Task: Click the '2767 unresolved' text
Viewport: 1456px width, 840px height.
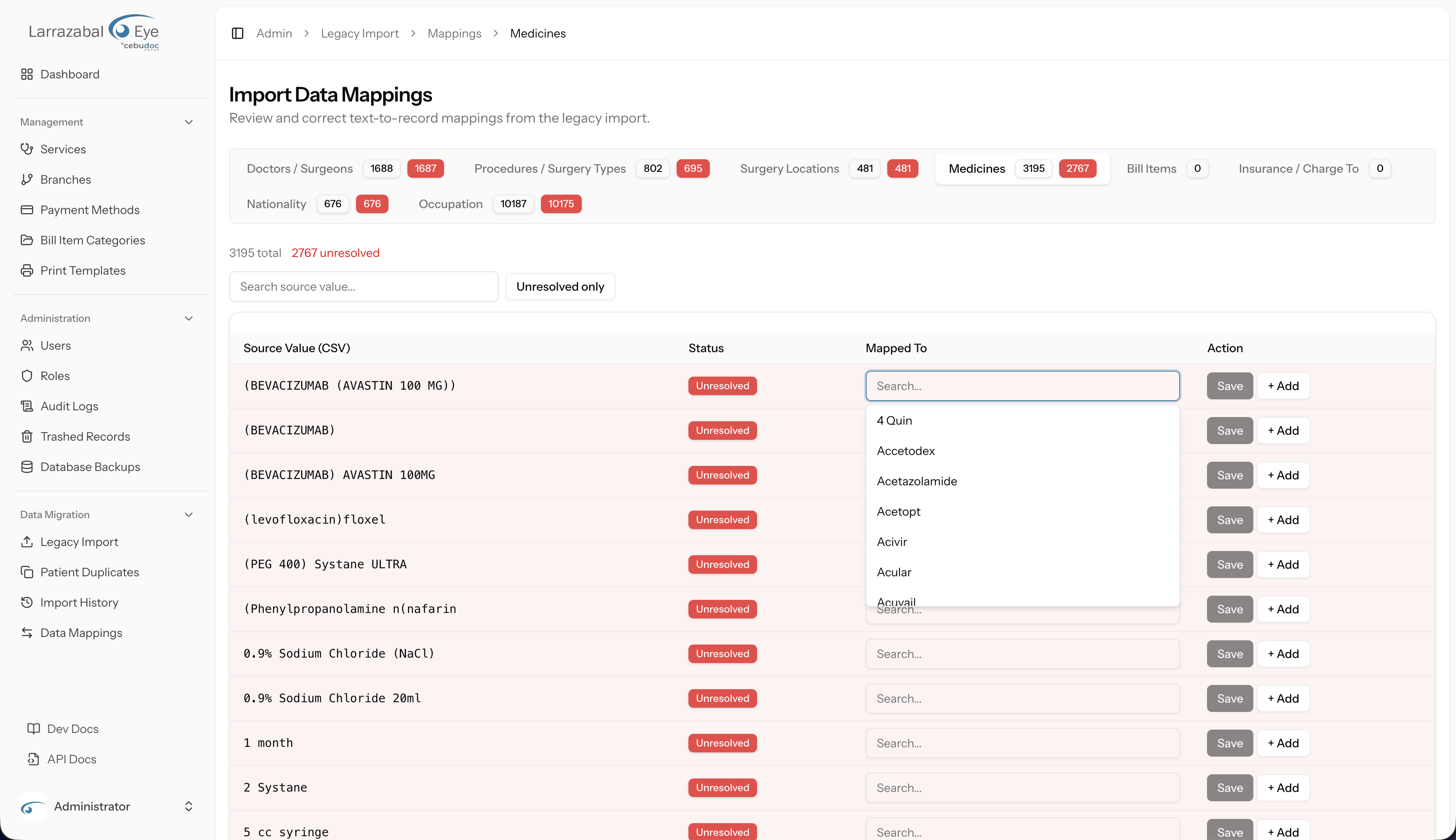Action: pyautogui.click(x=335, y=253)
